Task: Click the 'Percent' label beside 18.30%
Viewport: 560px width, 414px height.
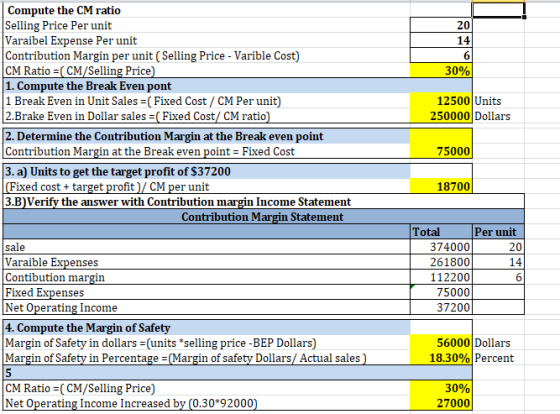Action: coord(494,358)
